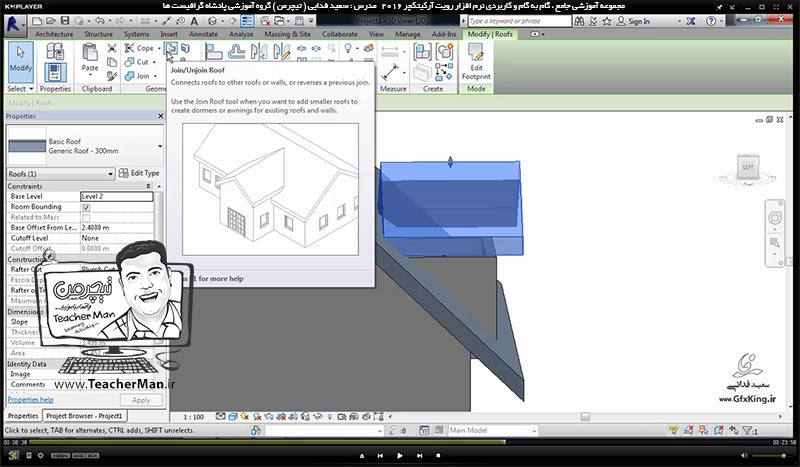Open the Join geometry dropdown
800x467 pixels.
(155, 76)
